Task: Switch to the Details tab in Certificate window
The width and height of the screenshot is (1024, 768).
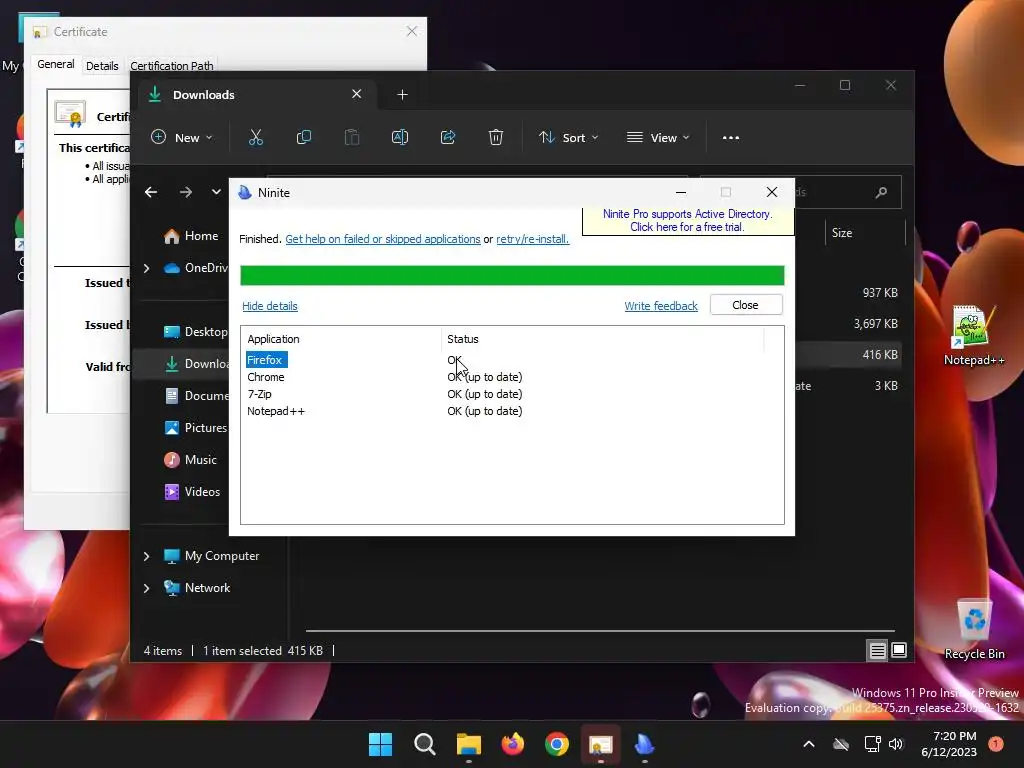Action: click(x=103, y=65)
